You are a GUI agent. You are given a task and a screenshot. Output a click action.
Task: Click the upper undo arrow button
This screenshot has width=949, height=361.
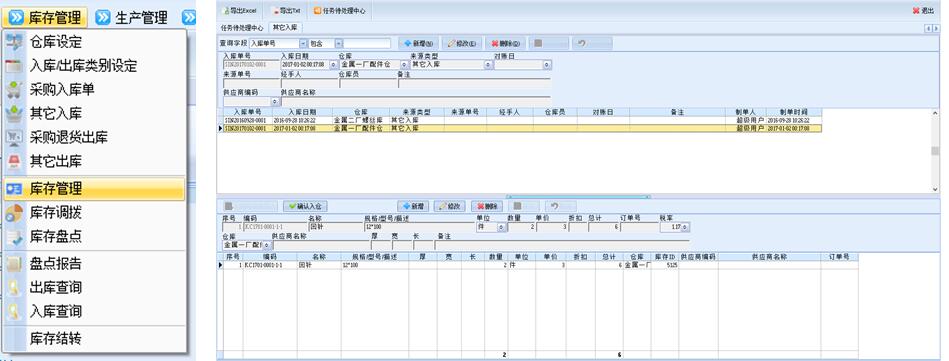(x=592, y=44)
